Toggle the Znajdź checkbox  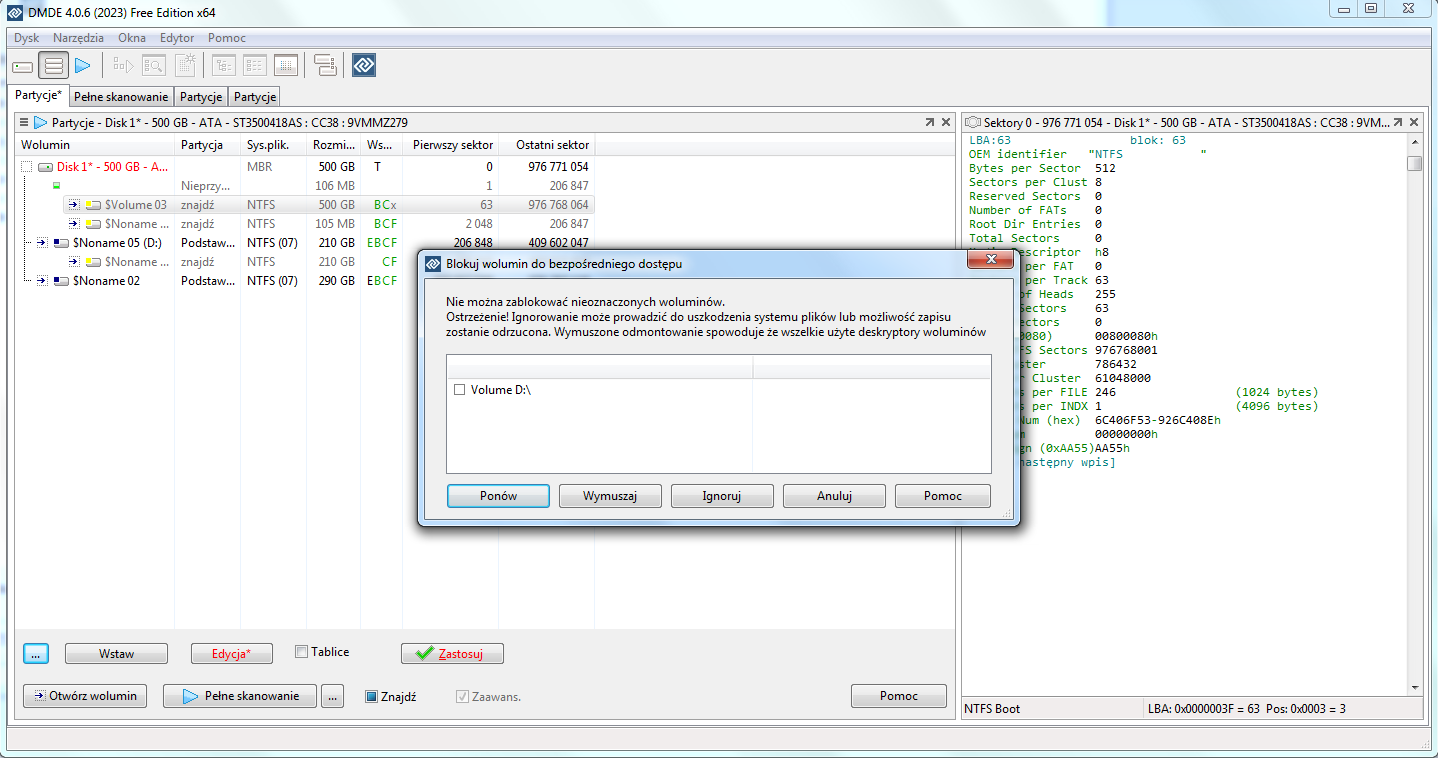point(371,696)
